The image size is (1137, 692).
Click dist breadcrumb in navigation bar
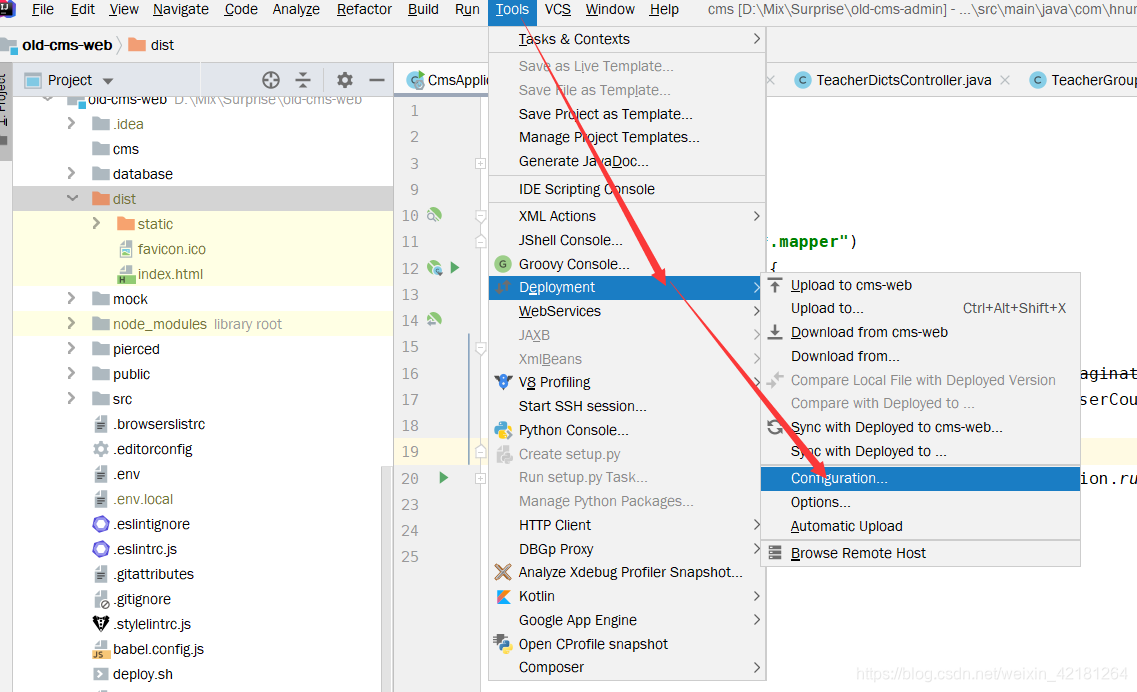[162, 45]
